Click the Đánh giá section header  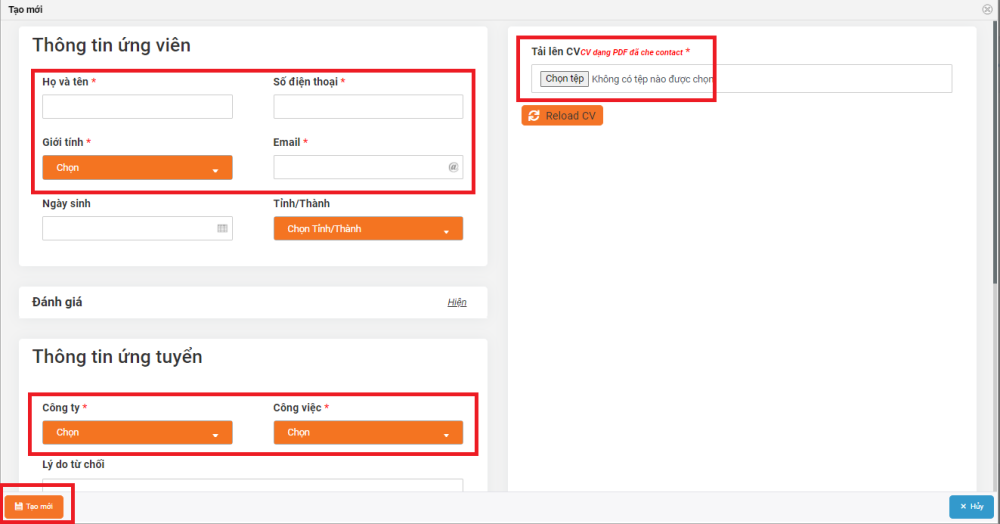click(x=58, y=302)
